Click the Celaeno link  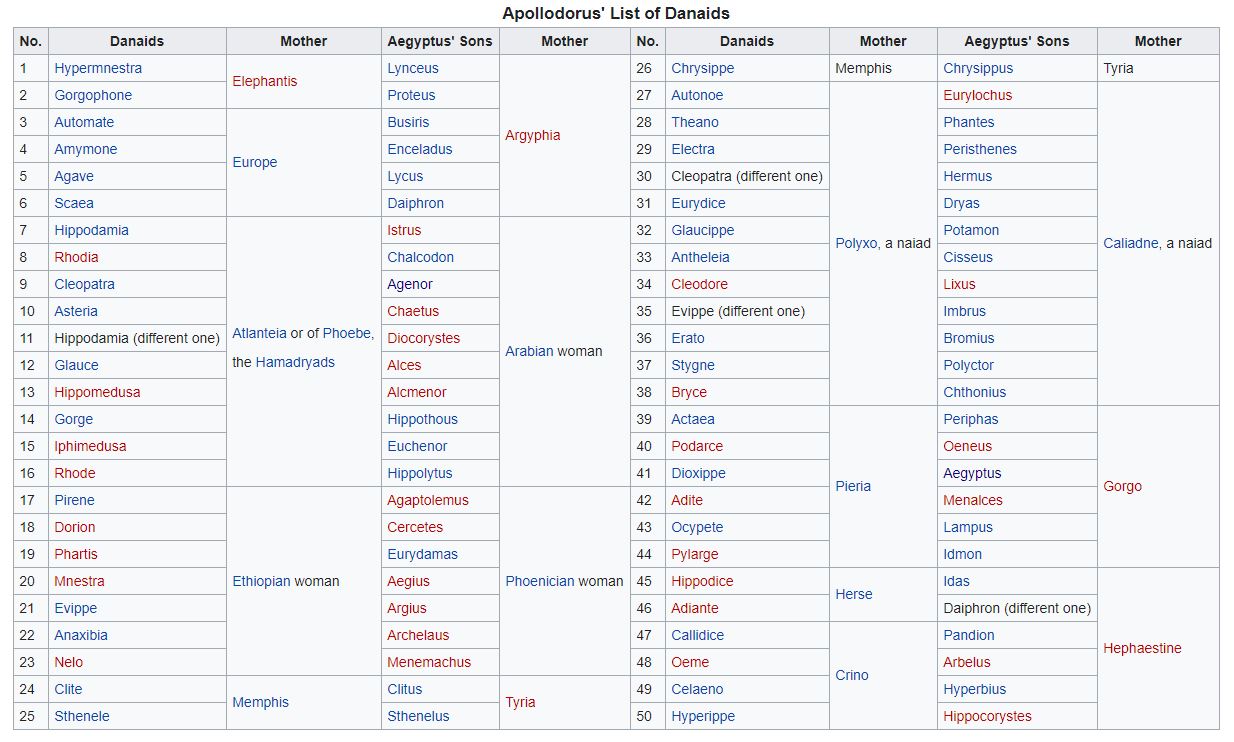[697, 689]
